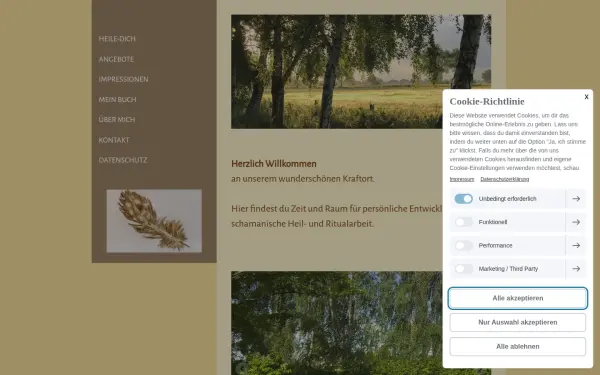
Task: Toggle the Unbedingt erforderlich switch
Action: (463, 199)
